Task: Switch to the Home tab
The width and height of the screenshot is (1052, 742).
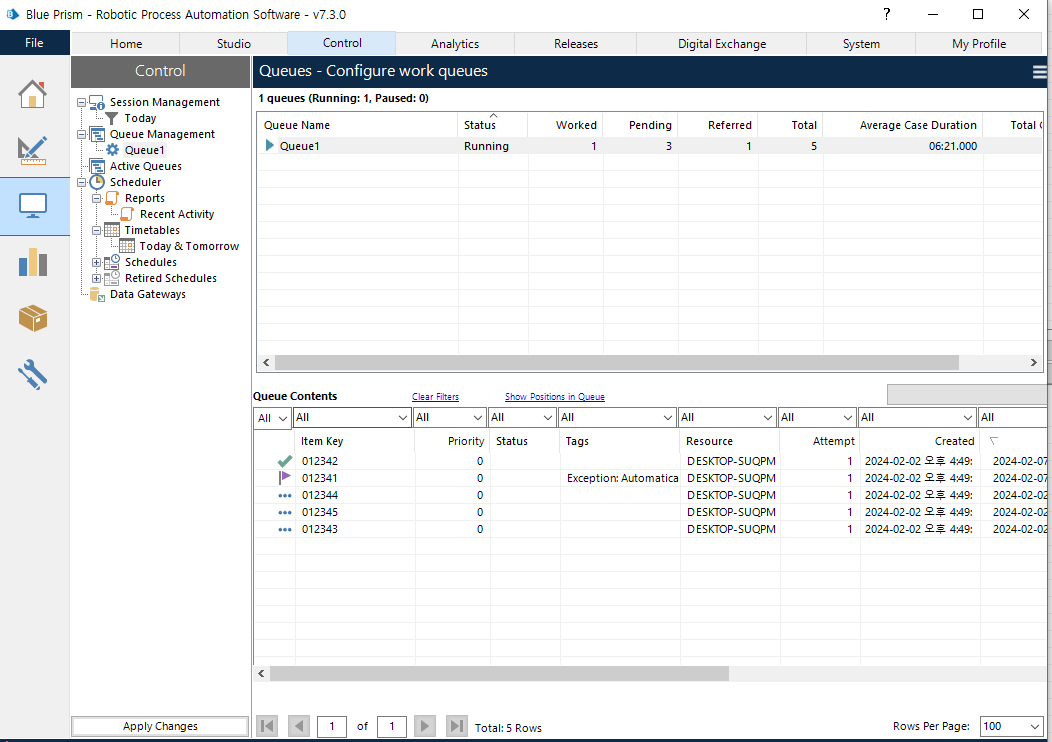Action: click(x=126, y=44)
